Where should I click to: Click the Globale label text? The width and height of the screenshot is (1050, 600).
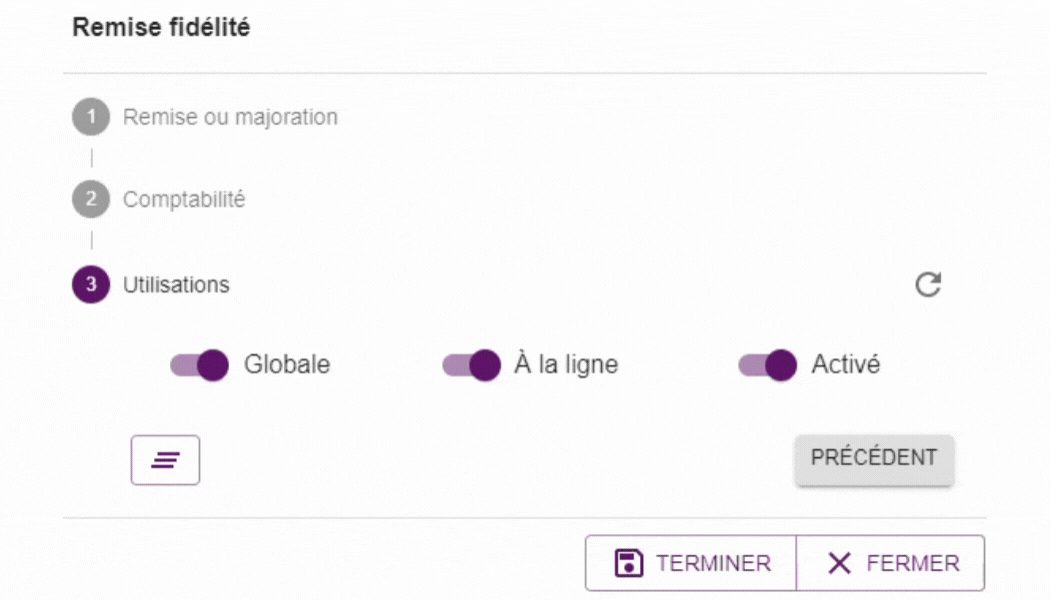coord(287,365)
